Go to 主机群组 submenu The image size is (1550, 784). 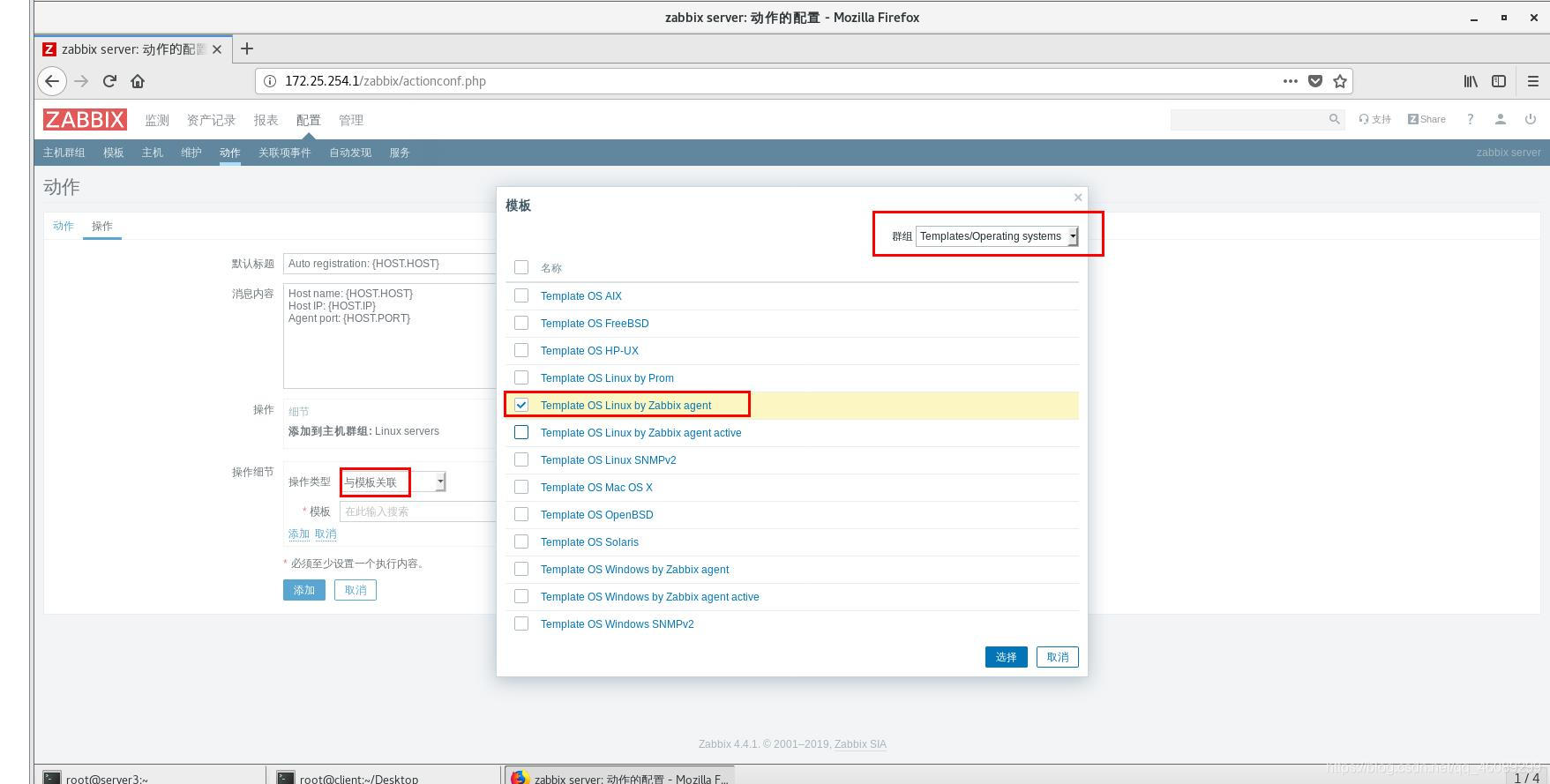click(64, 153)
